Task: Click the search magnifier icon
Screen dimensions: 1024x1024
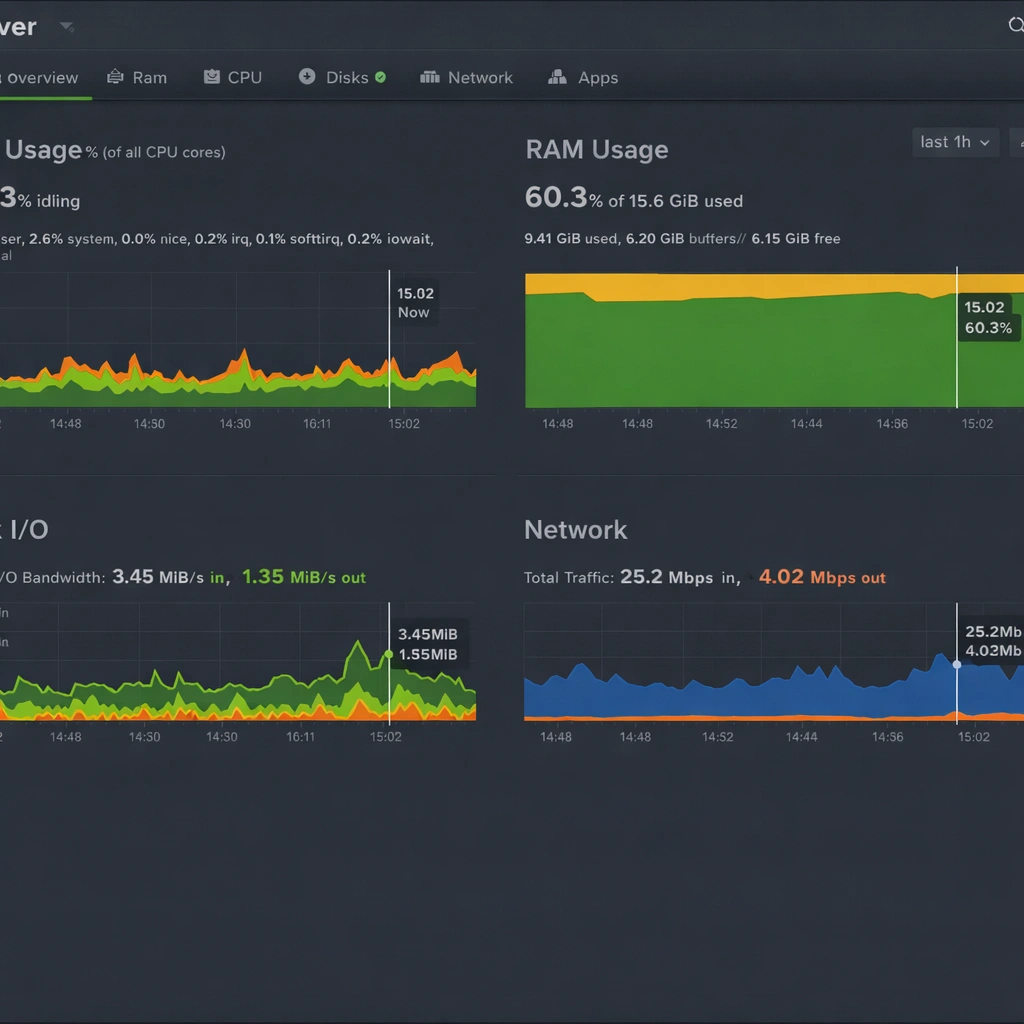Action: tap(1015, 26)
